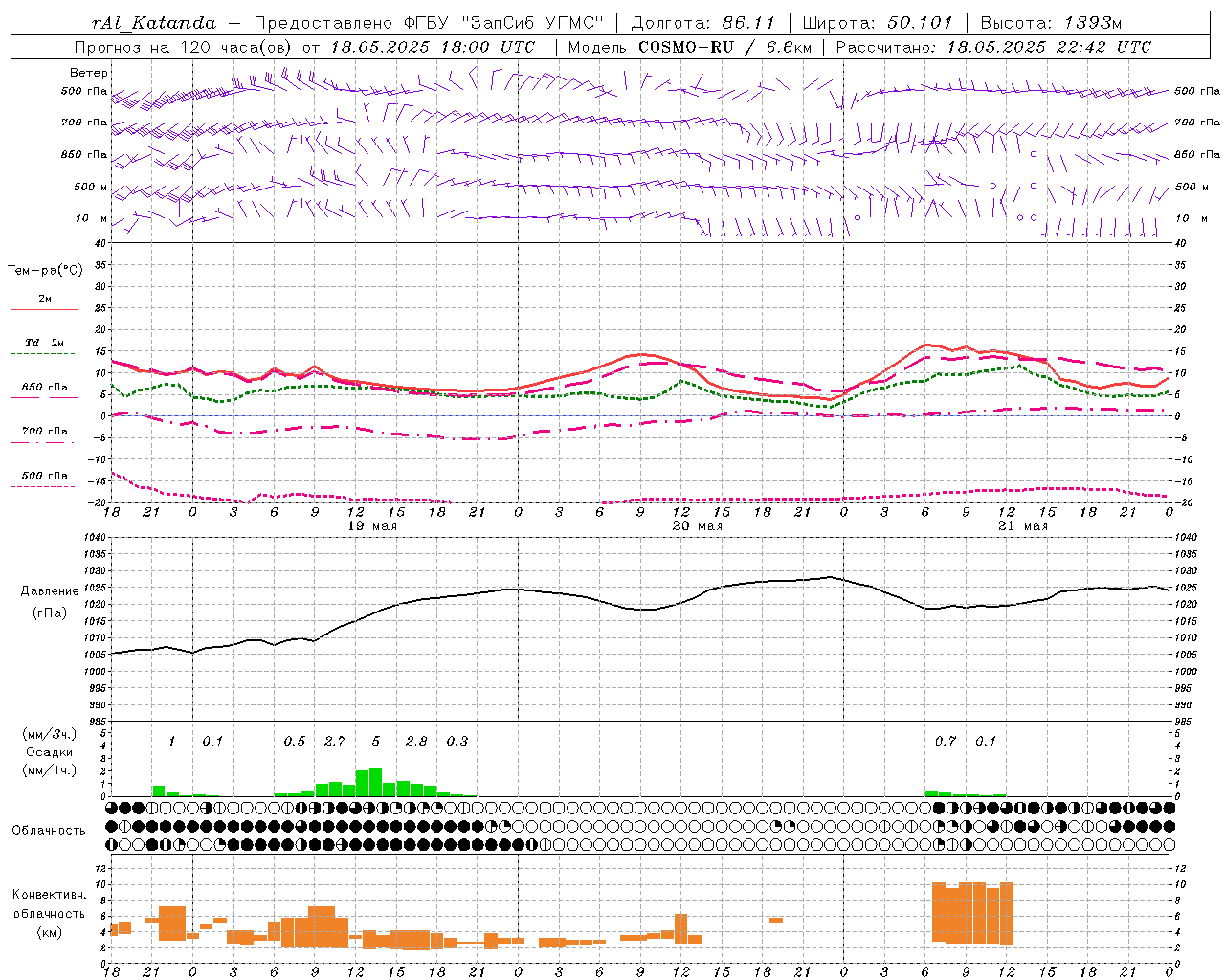Click the Высота: 1393м value
1225x980 pixels.
[x=1051, y=23]
